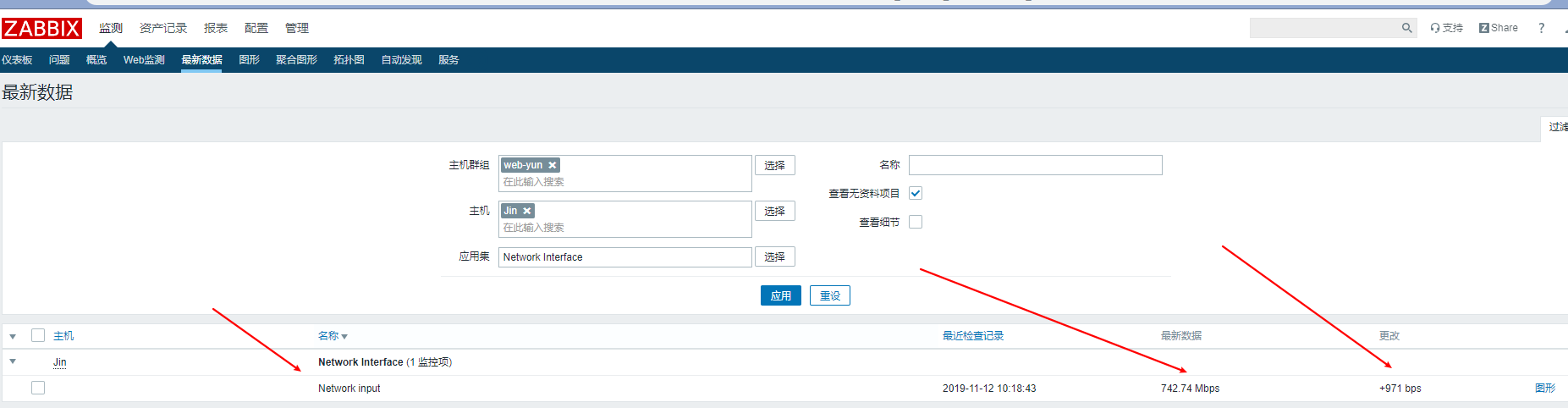The width and height of the screenshot is (1568, 408).
Task: Sort by the 主机 column header
Action: (63, 336)
